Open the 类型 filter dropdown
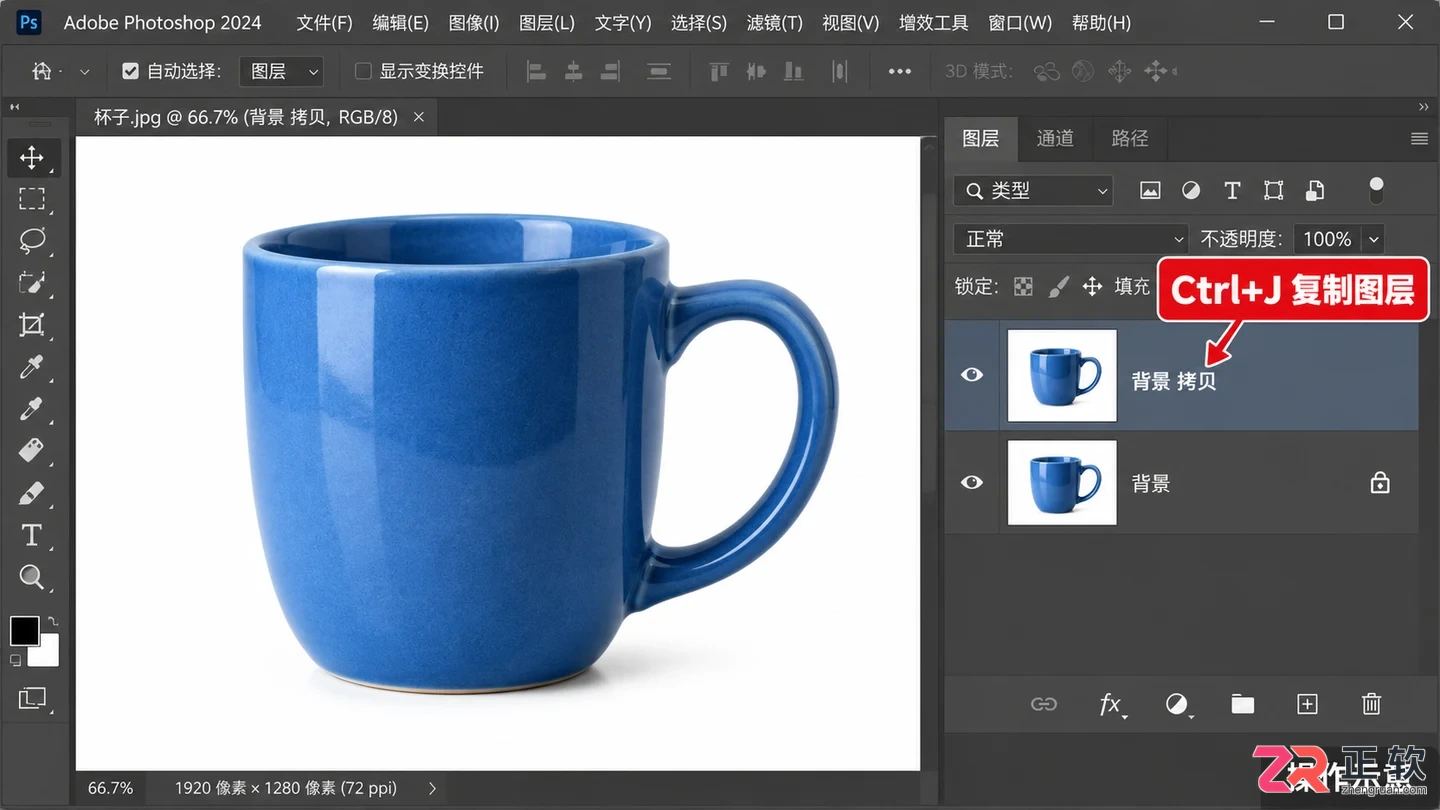Viewport: 1440px width, 810px height. click(x=1033, y=190)
